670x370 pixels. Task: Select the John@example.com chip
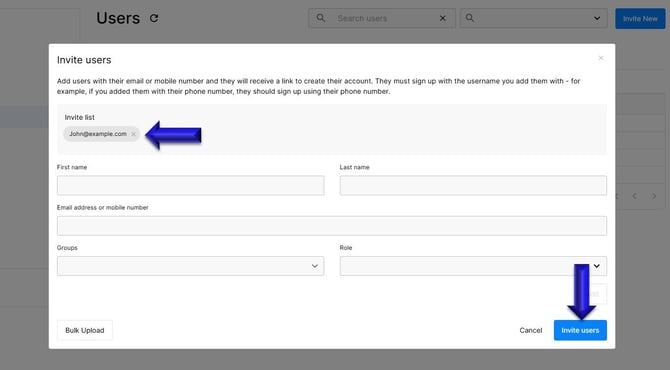pos(101,134)
